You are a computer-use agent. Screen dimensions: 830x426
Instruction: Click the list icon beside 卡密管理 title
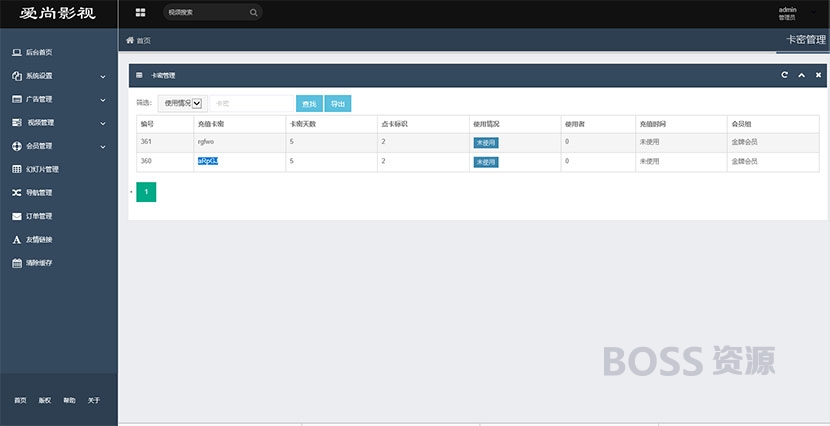[x=139, y=75]
